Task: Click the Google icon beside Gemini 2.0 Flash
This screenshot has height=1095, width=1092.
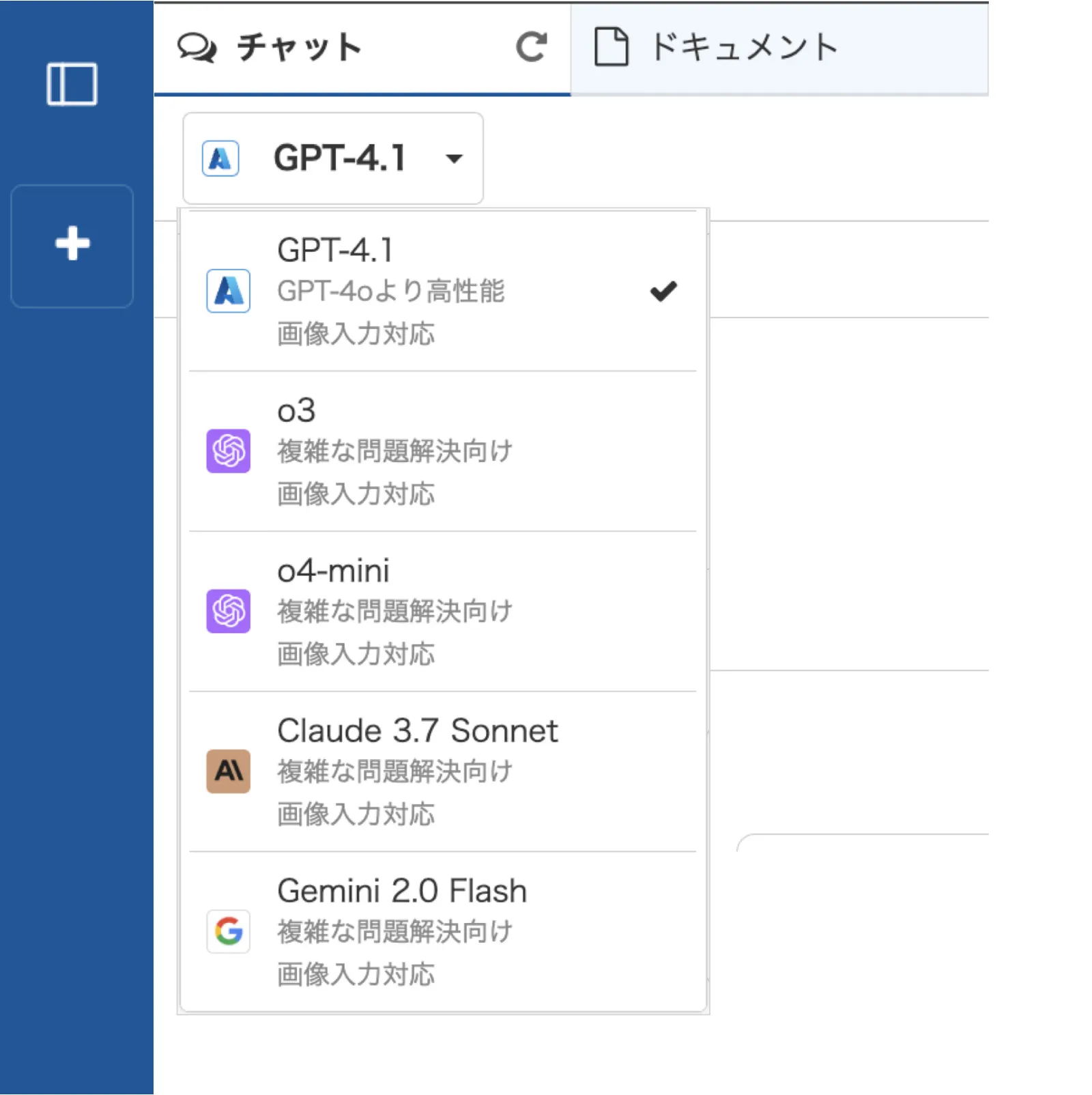Action: coord(228,931)
